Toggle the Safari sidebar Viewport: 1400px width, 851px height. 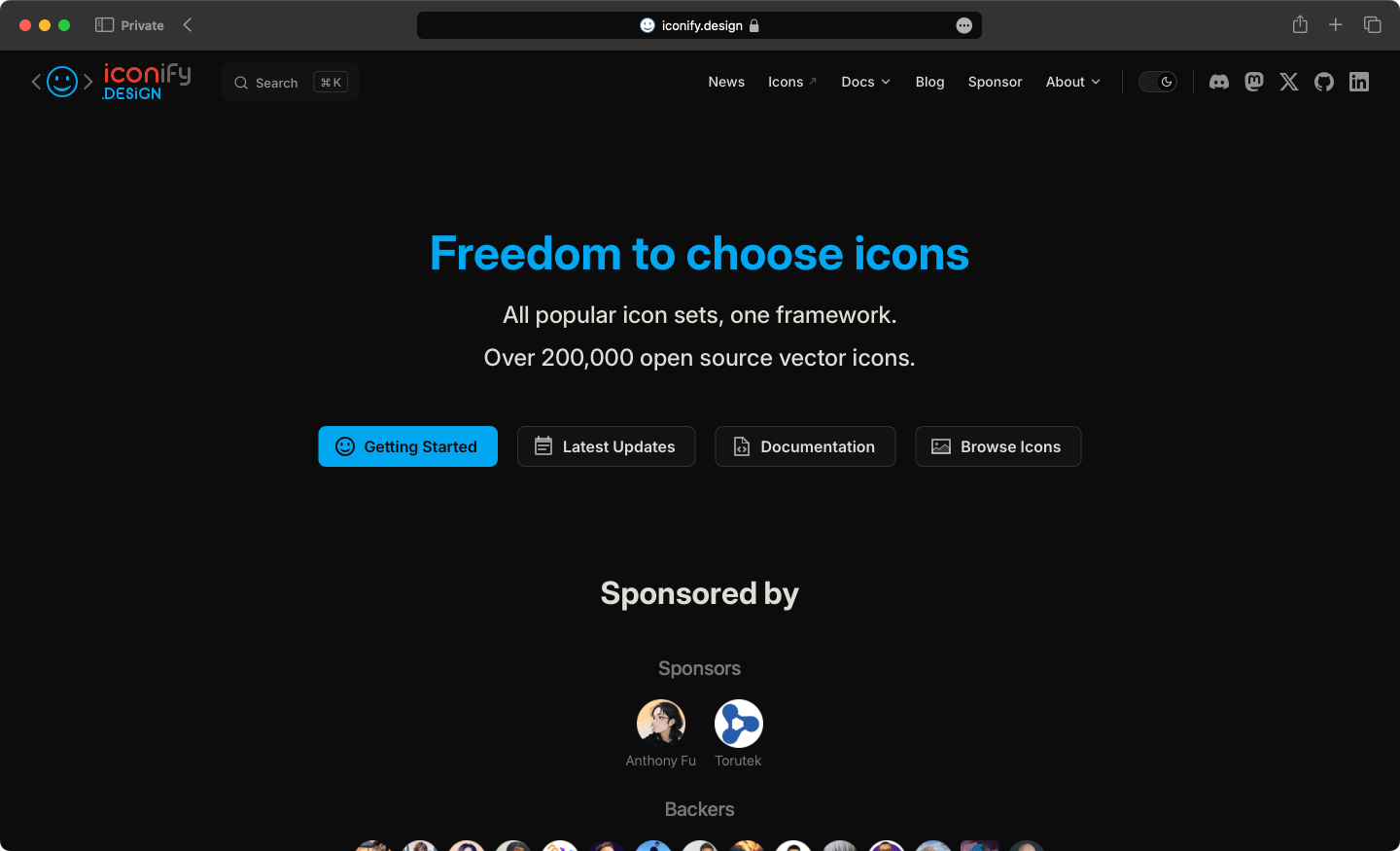pos(104,25)
